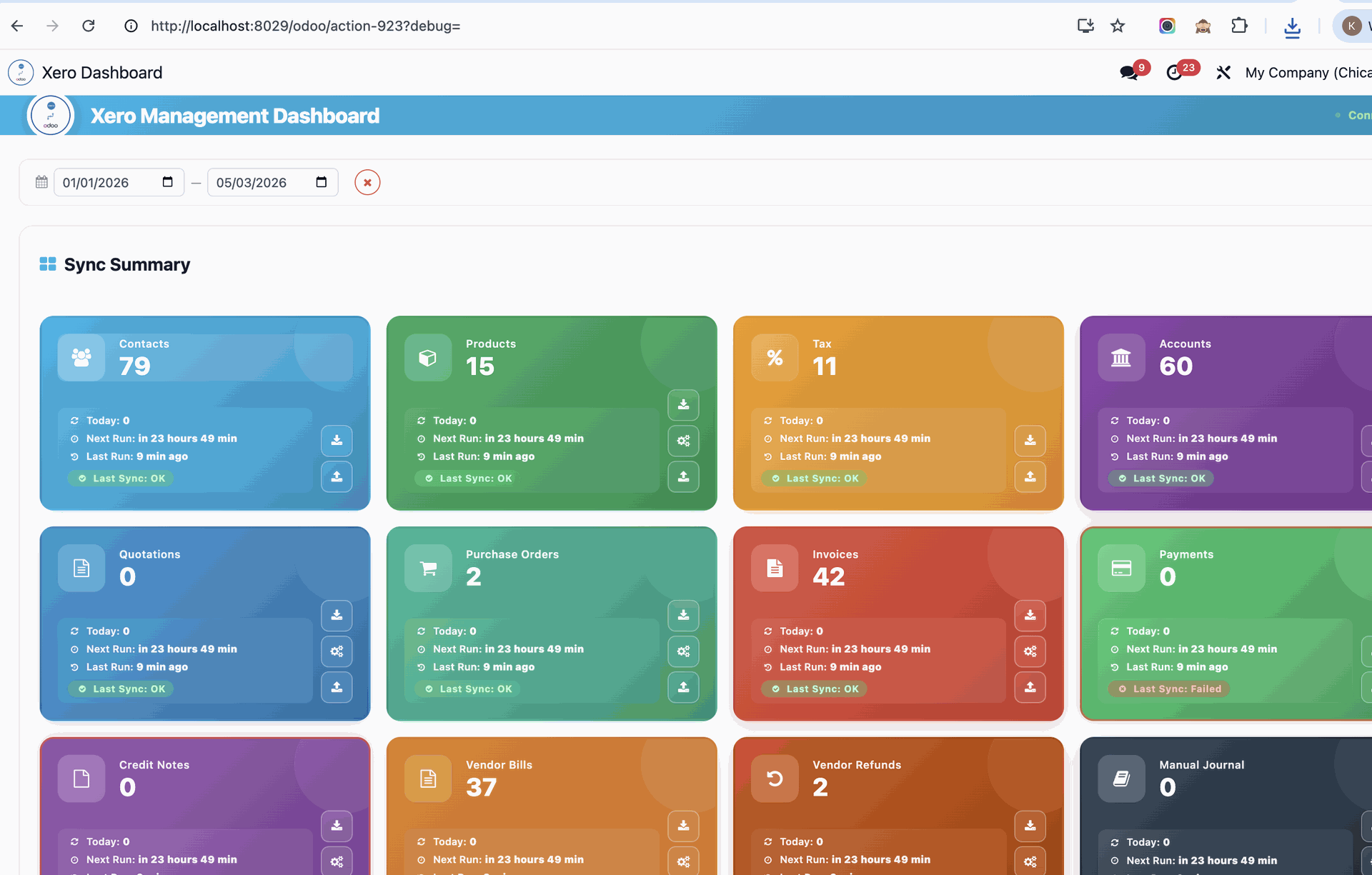
Task: Open start date calendar picker
Action: coord(167,182)
